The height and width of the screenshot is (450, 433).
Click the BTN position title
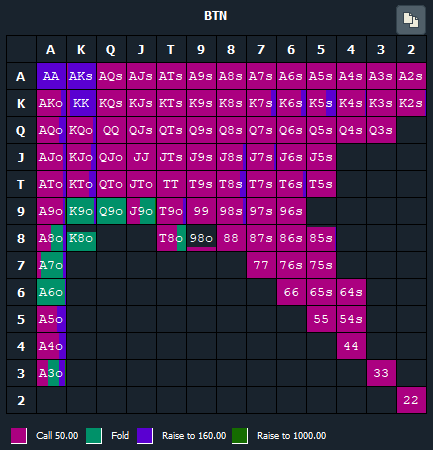[x=216, y=16]
